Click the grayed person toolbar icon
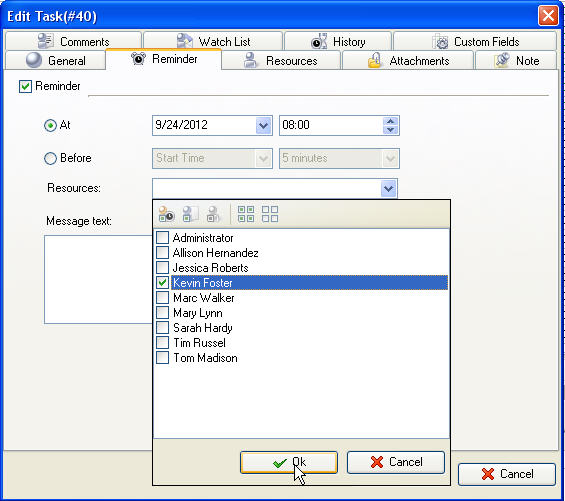Image resolution: width=565 pixels, height=501 pixels. click(x=213, y=214)
